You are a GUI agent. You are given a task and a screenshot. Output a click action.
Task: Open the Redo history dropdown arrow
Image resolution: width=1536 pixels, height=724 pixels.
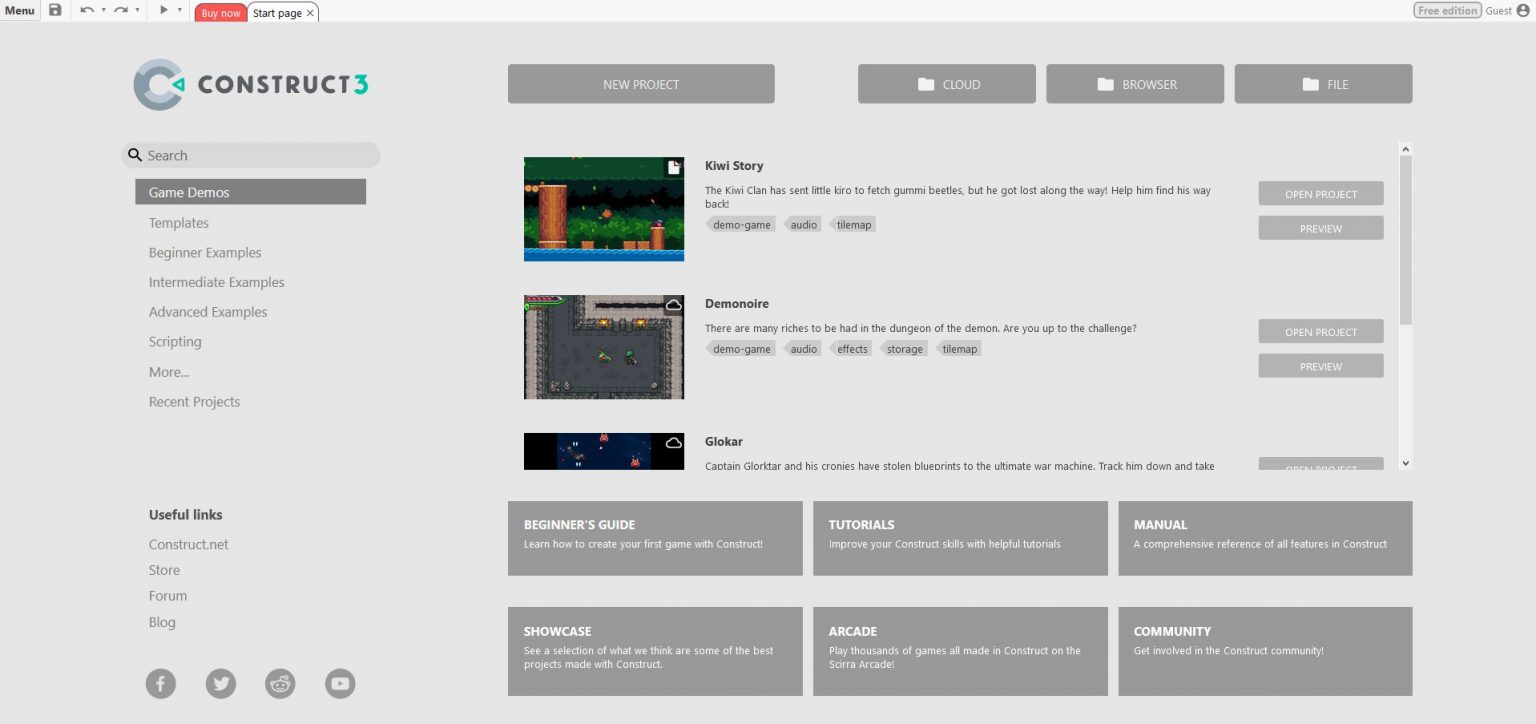pos(137,10)
